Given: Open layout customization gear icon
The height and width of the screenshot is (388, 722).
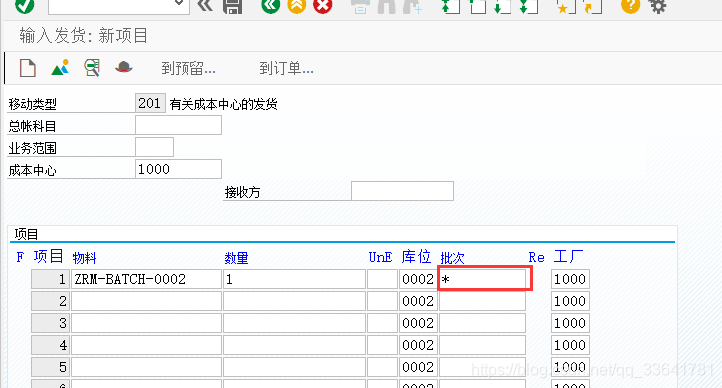Looking at the screenshot, I should click(658, 6).
